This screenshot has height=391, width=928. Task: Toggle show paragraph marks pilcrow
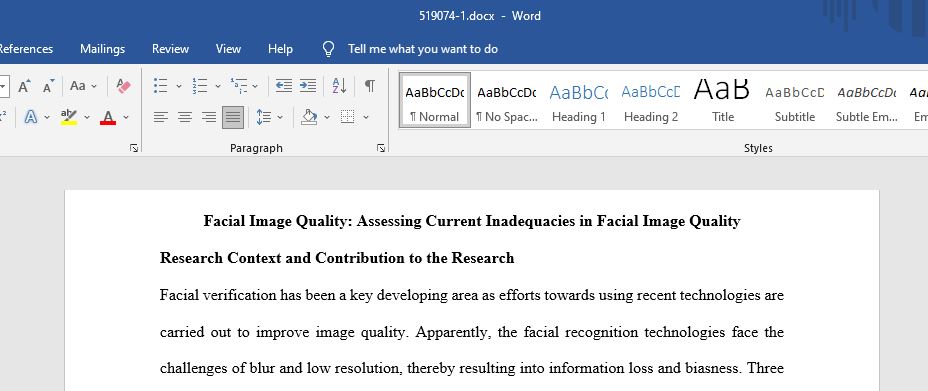click(x=370, y=86)
